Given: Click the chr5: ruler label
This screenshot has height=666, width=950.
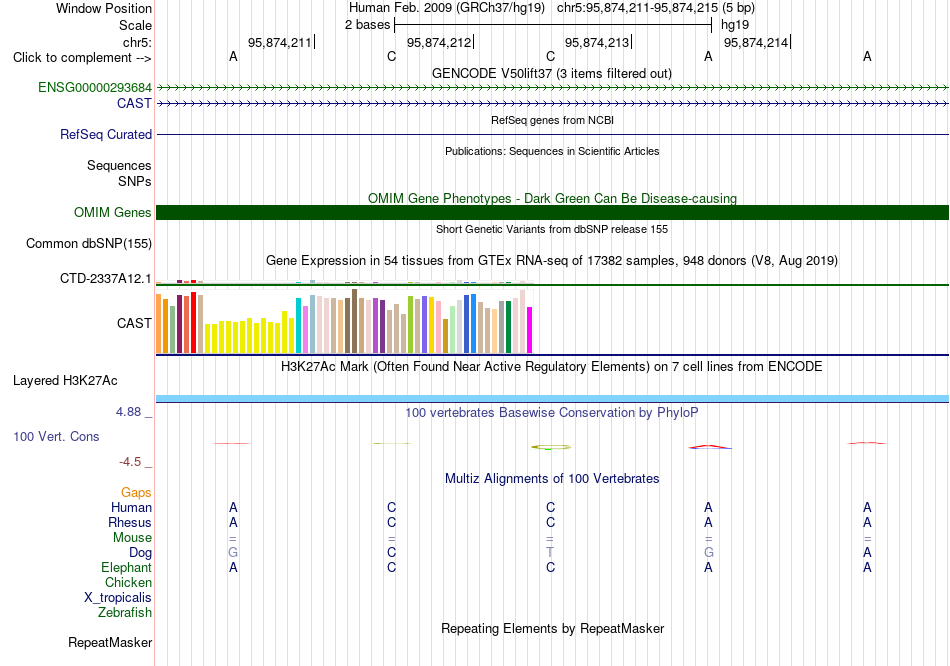Looking at the screenshot, I should 137,42.
